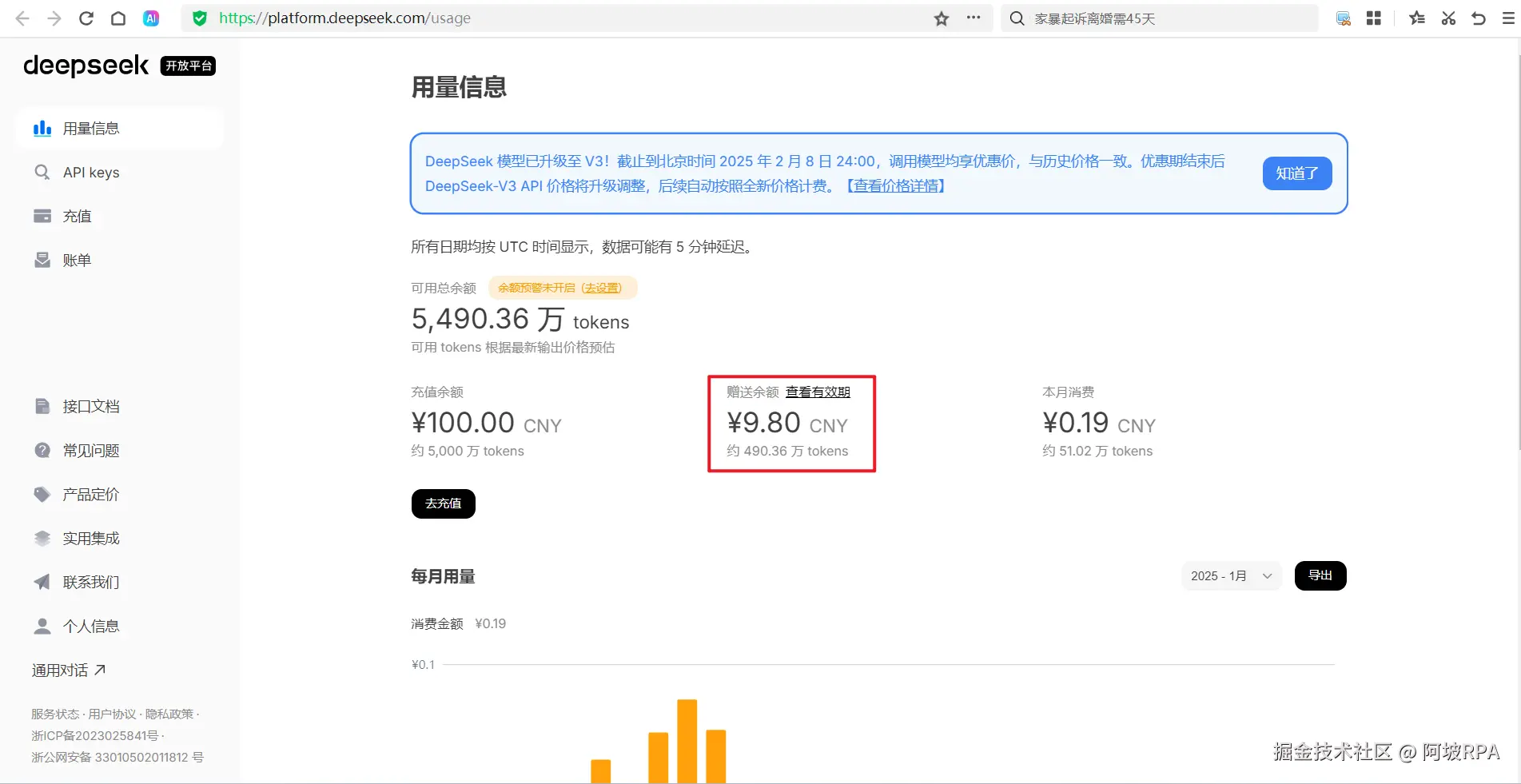Open the favorites list star icon

click(1417, 18)
